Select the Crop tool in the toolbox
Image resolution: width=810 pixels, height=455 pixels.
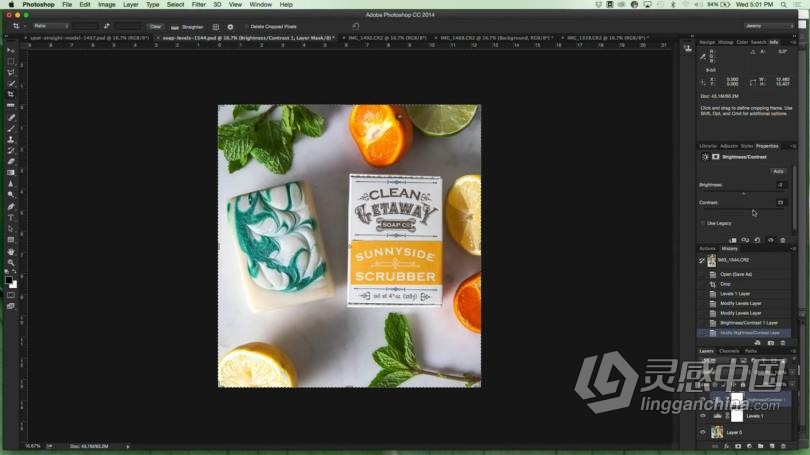11,95
